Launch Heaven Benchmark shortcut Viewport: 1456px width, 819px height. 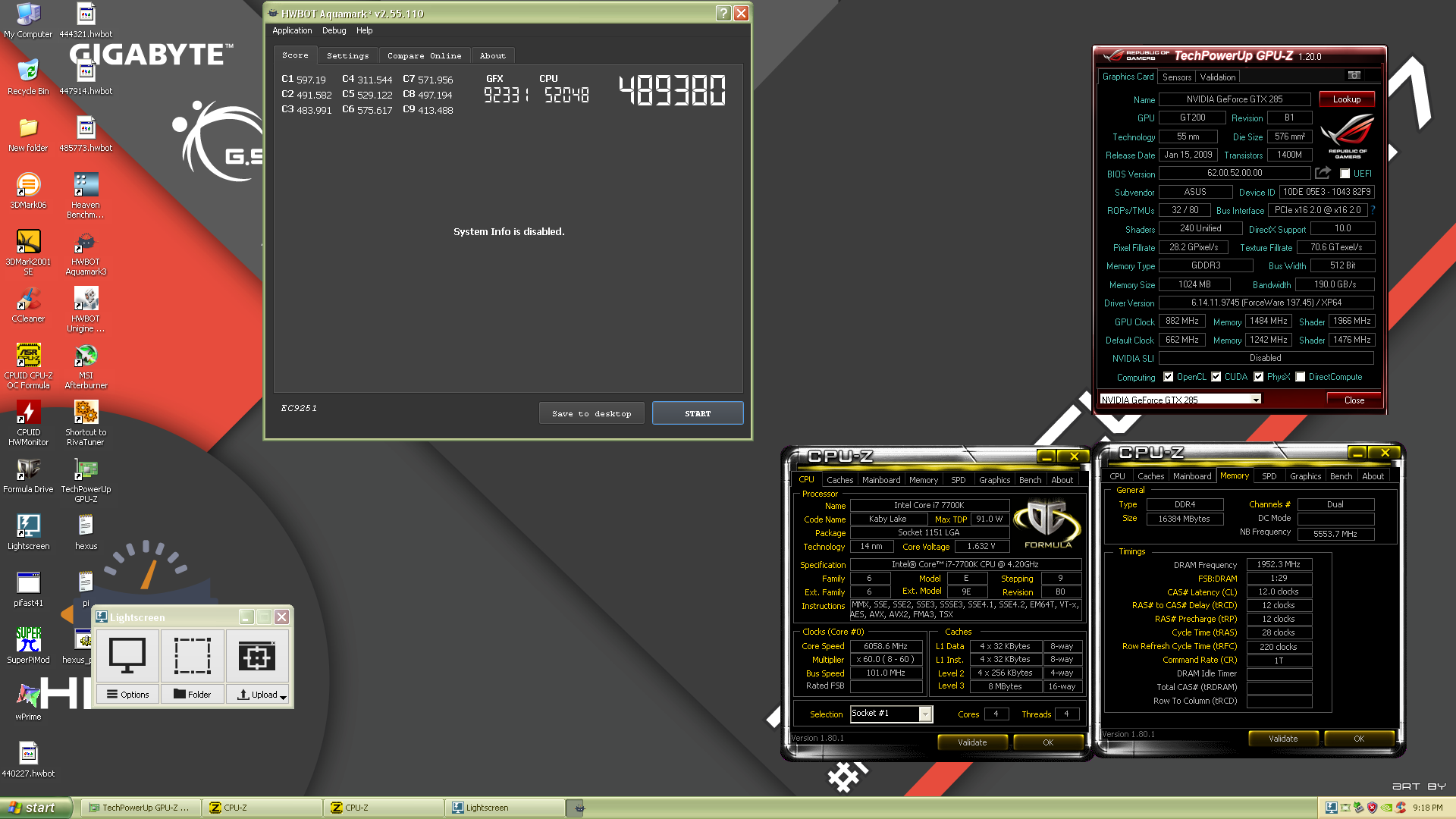86,196
